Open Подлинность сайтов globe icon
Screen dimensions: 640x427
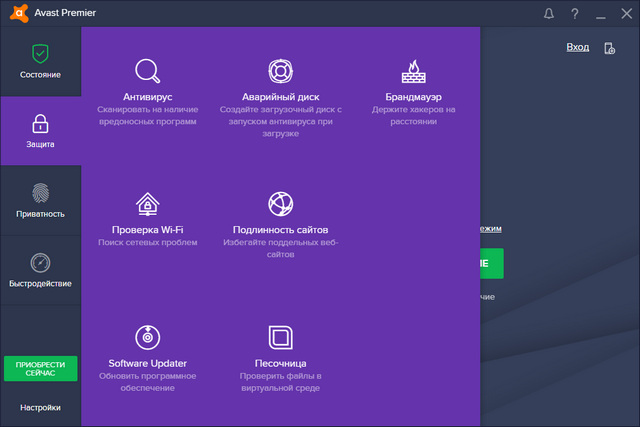[x=281, y=205]
